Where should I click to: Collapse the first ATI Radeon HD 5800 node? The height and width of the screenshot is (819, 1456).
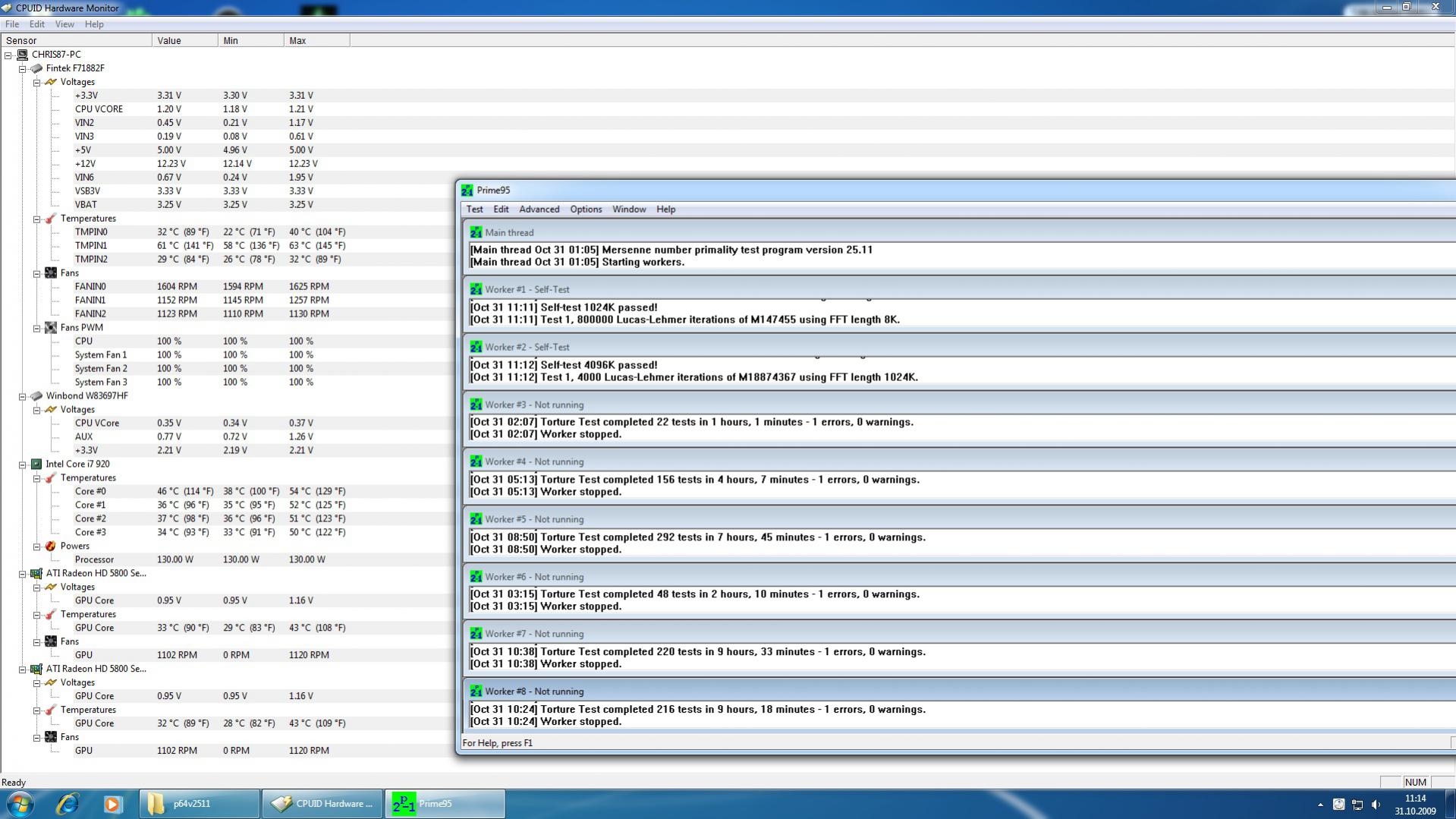tap(23, 574)
